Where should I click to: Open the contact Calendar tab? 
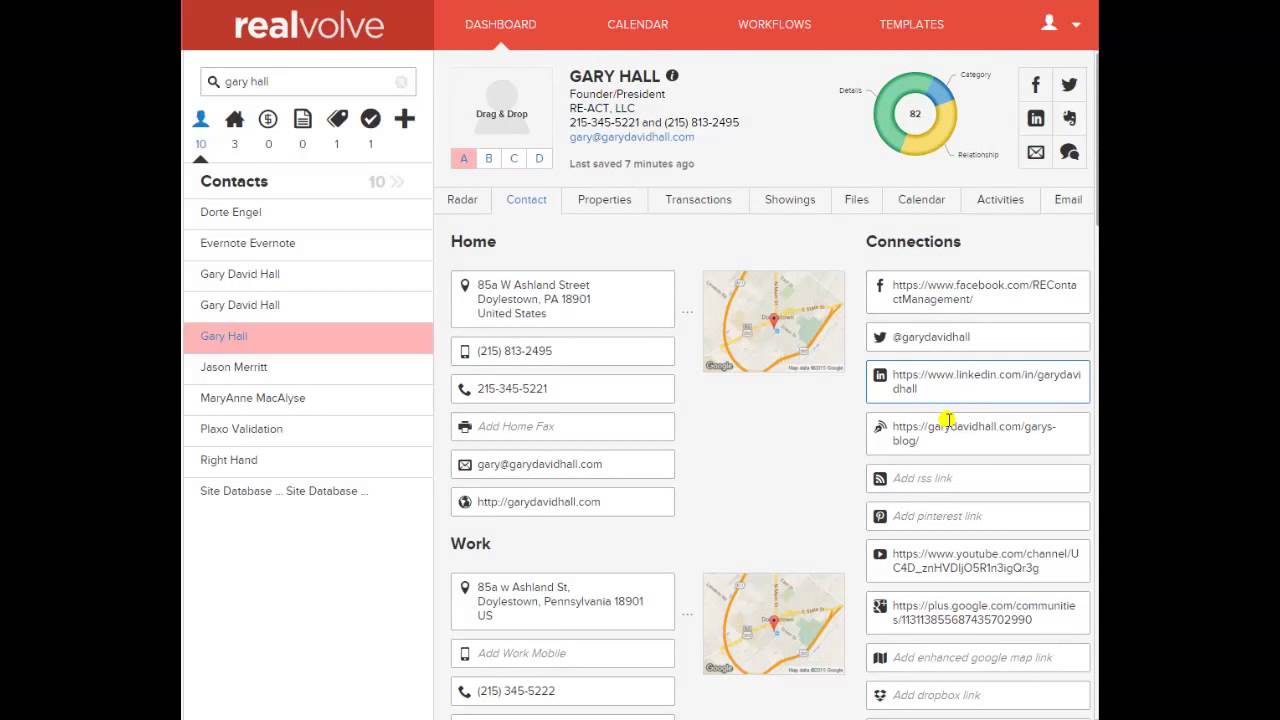click(921, 200)
